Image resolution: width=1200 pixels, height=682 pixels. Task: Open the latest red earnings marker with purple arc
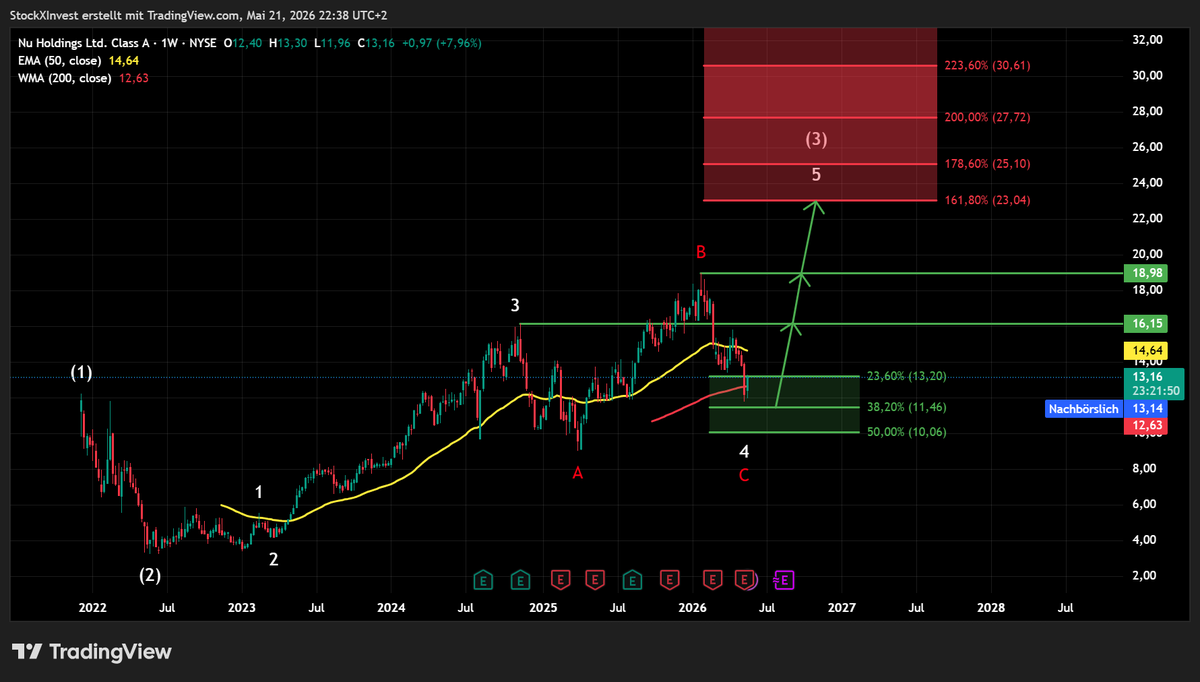point(746,579)
